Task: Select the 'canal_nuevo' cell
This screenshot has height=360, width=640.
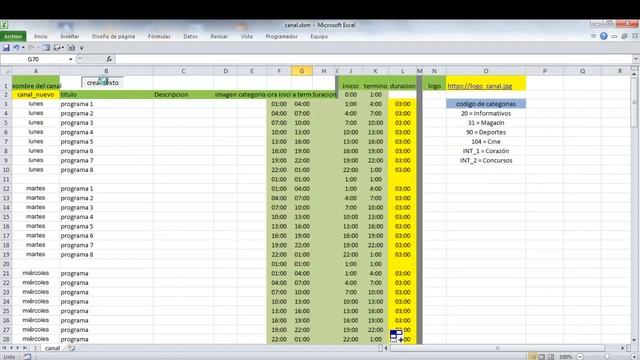Action: tap(36, 94)
